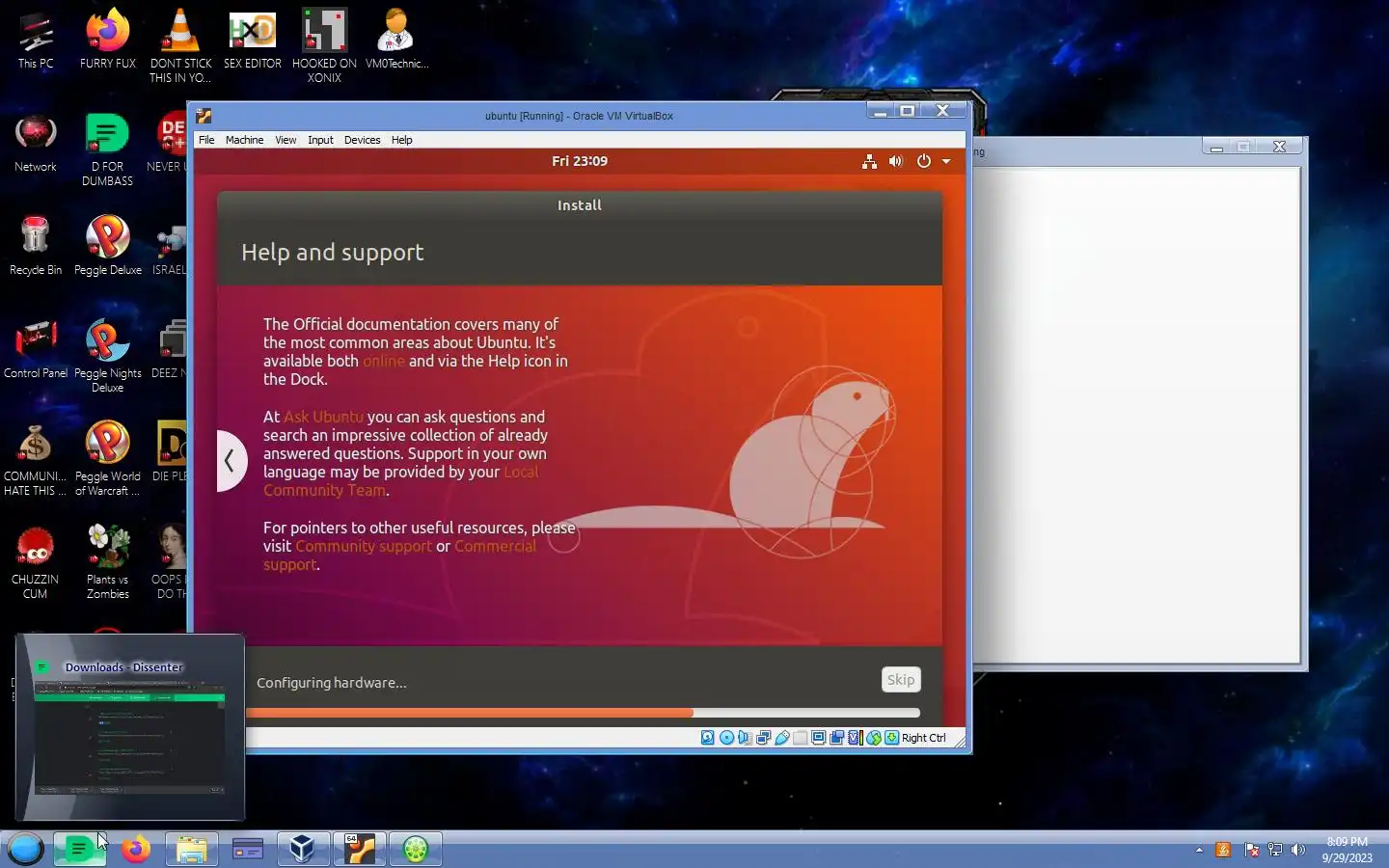Screen dimensions: 1389x868
Task: Open the File Explorer taskbar button
Action: click(x=191, y=849)
